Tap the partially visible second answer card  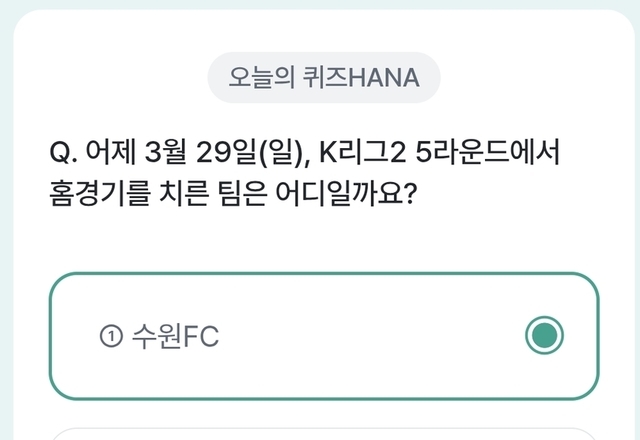323,434
